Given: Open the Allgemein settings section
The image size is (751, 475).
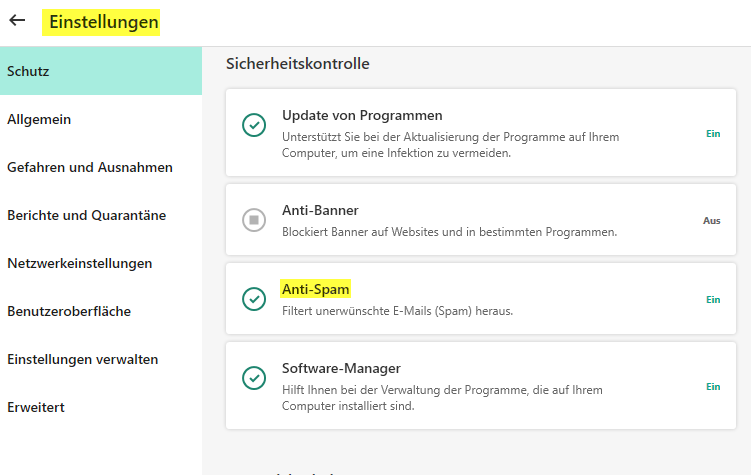Looking at the screenshot, I should coord(39,119).
